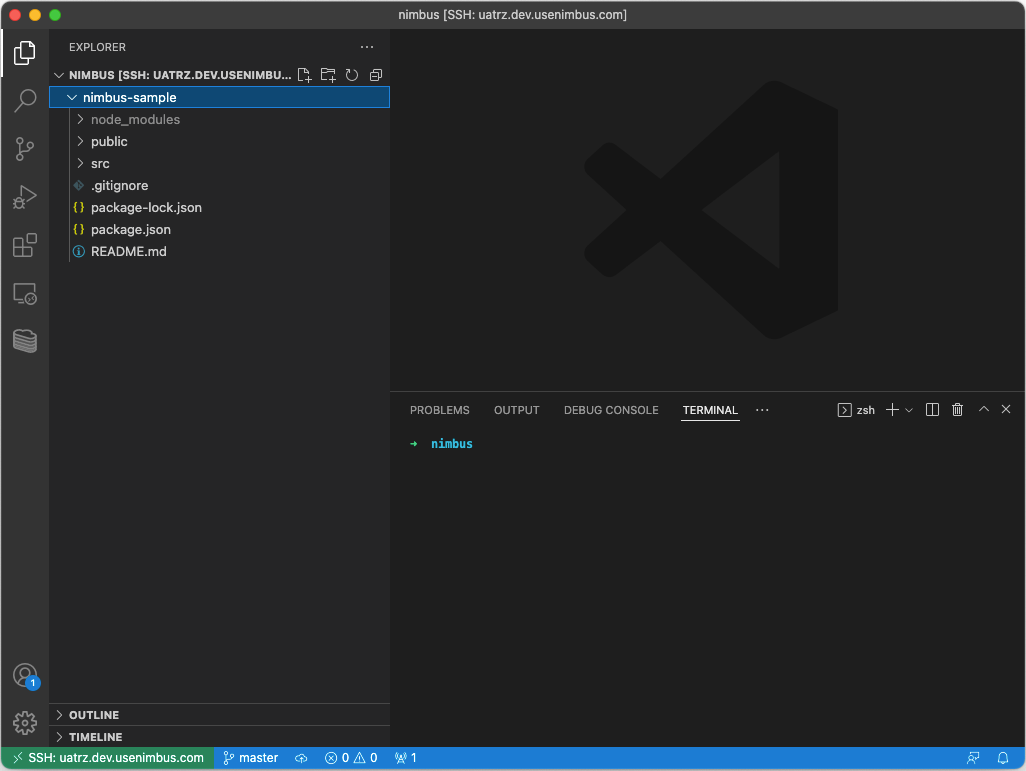Maximize the panel size with caret
This screenshot has width=1026, height=771.
(x=983, y=409)
